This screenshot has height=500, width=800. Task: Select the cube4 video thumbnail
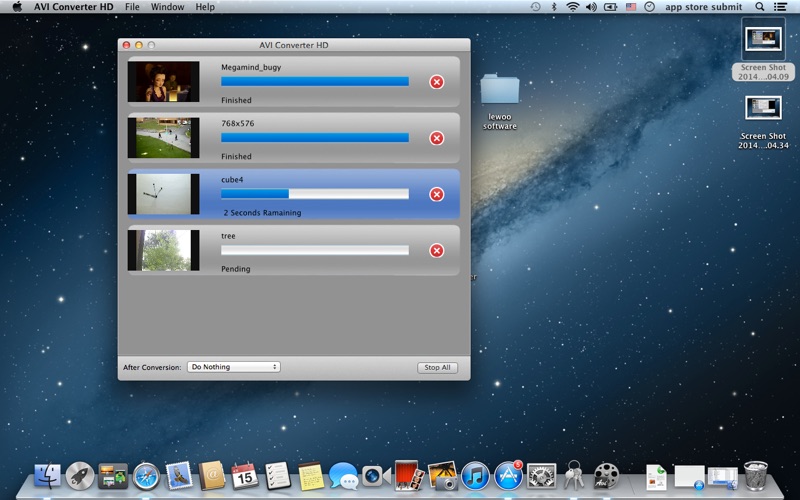point(163,194)
